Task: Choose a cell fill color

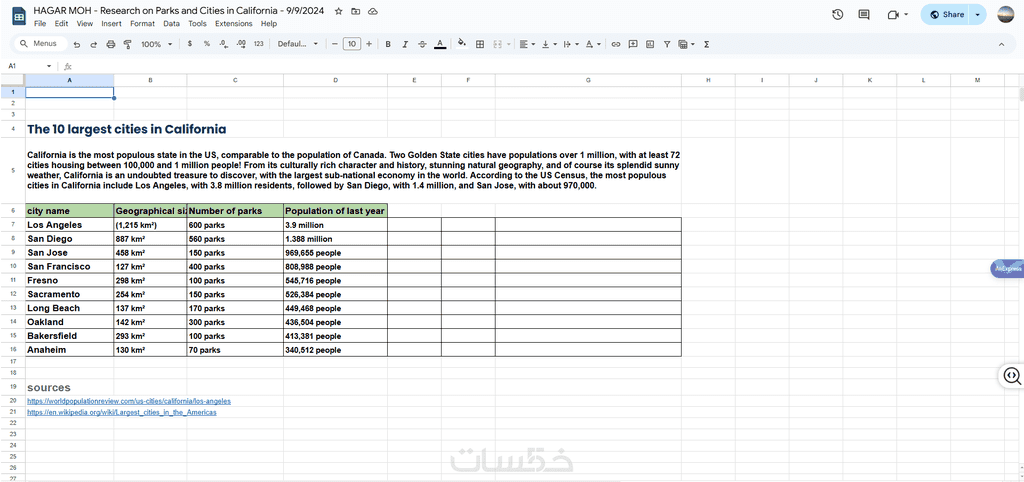Action: [462, 44]
